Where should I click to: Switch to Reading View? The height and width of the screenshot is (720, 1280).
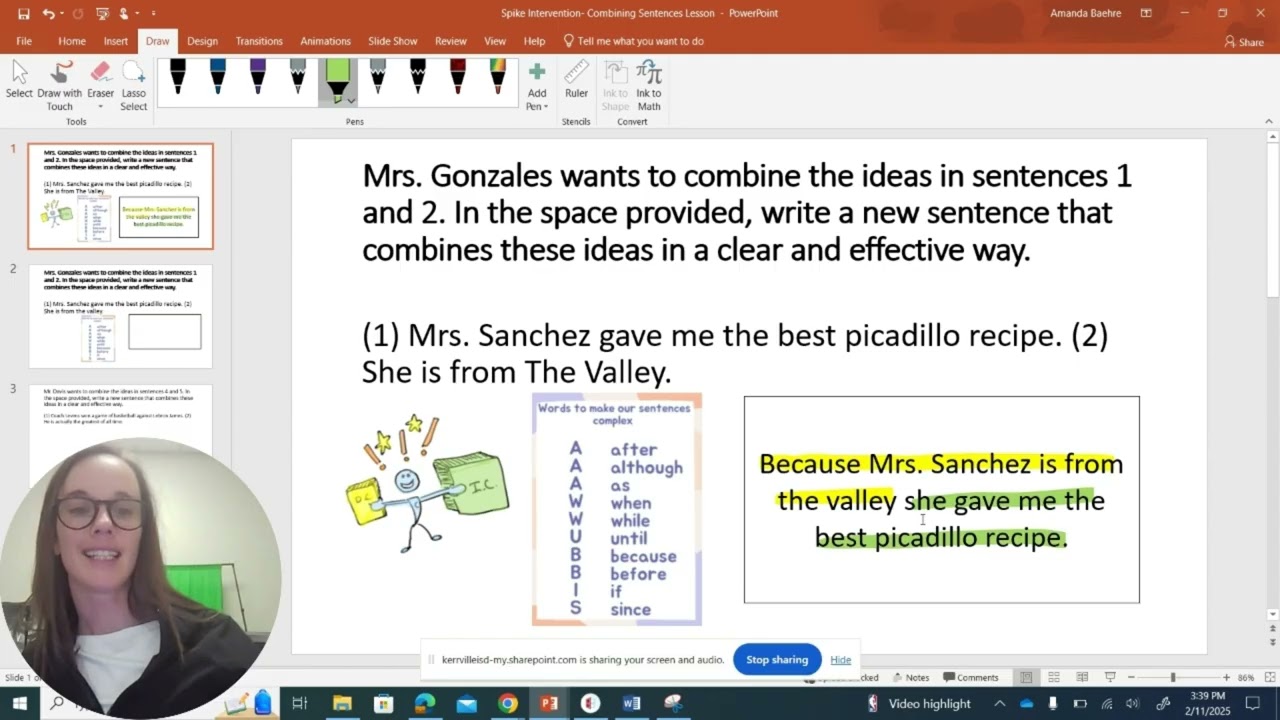(x=1082, y=677)
